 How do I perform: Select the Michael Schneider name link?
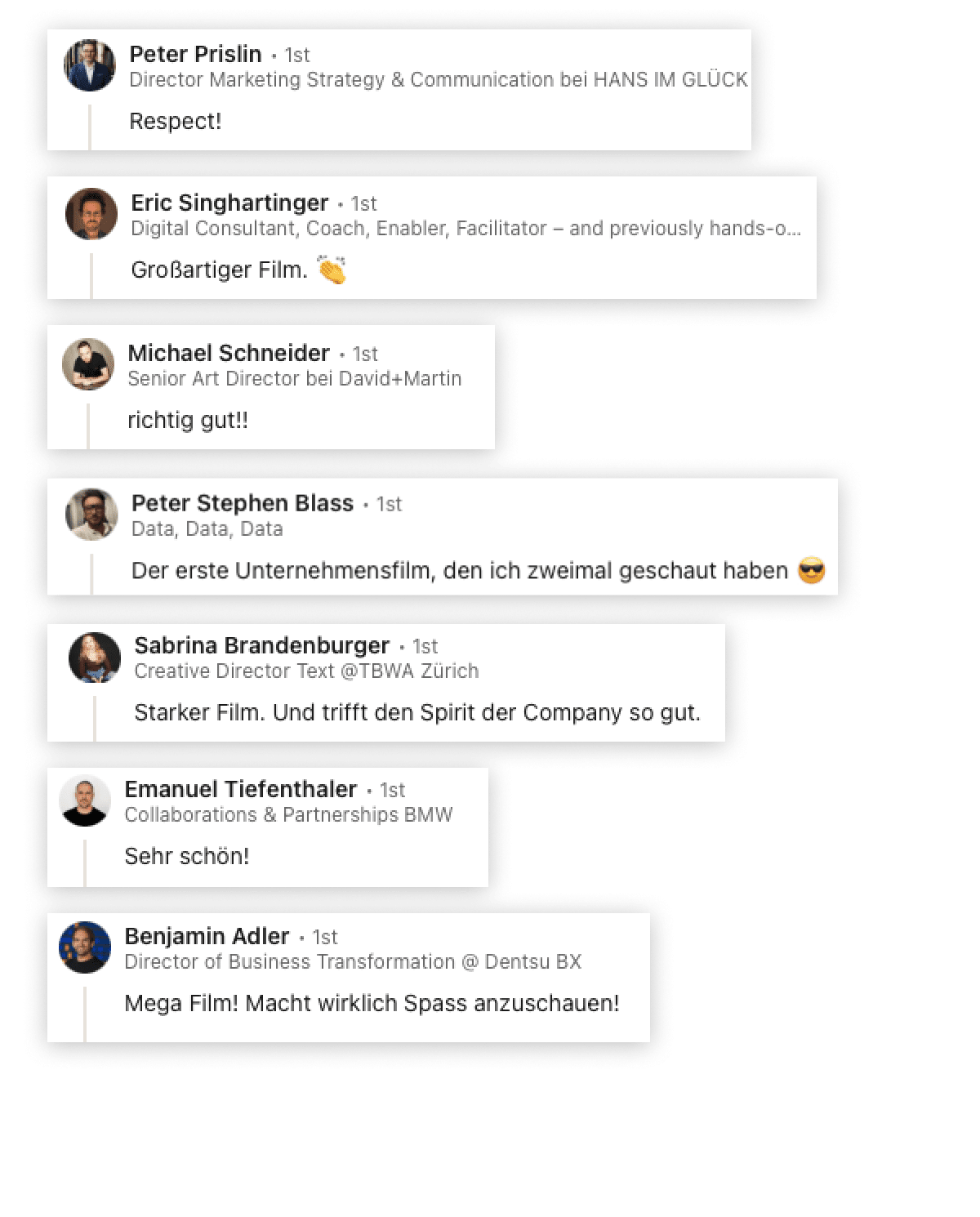pos(229,353)
